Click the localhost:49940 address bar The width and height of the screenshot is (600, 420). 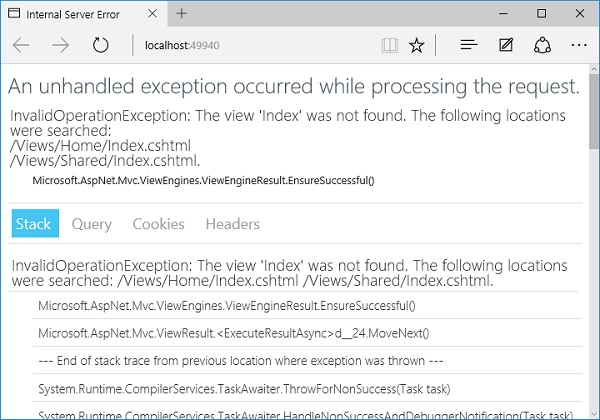pyautogui.click(x=250, y=46)
